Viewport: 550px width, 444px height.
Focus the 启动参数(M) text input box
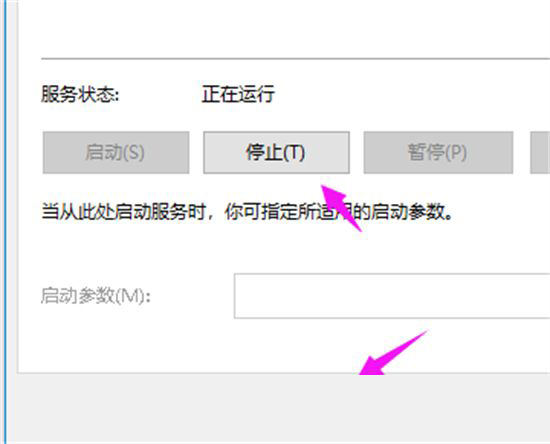pos(392,296)
